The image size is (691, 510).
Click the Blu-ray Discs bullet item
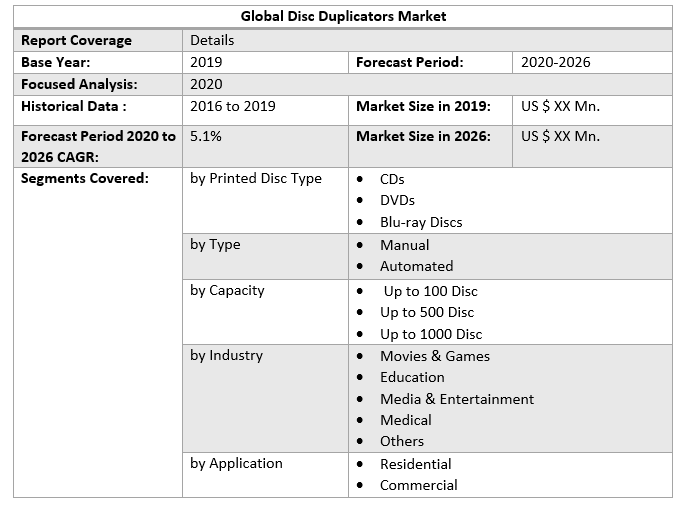420,222
